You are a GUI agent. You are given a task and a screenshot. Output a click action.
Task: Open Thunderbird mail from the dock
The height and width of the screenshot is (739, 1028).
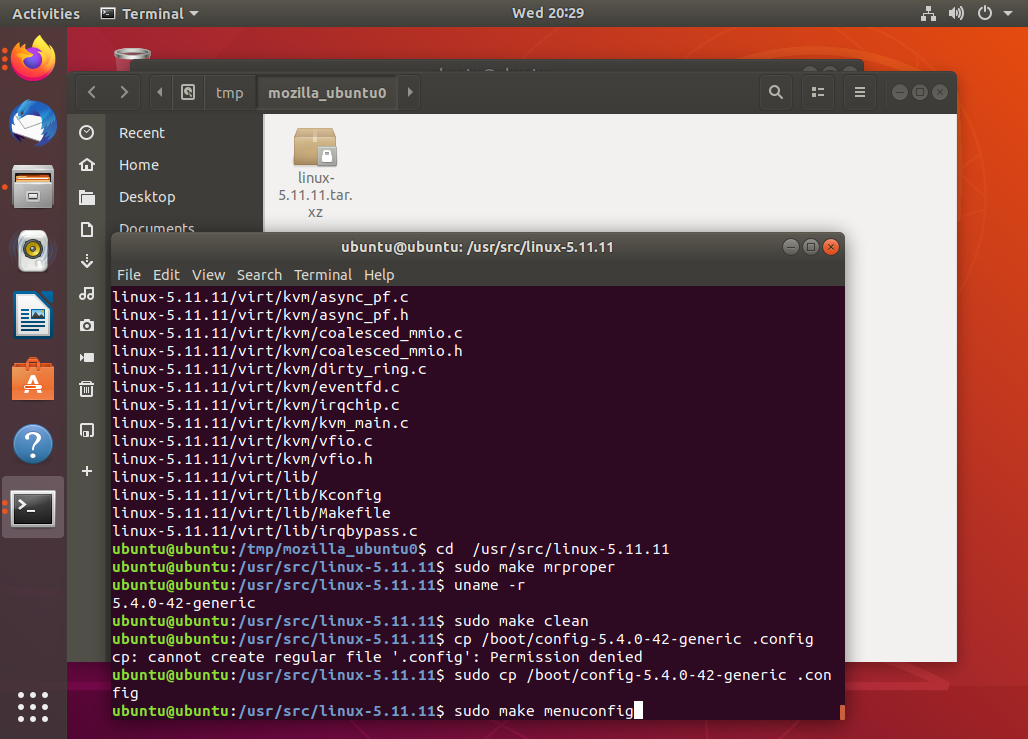(x=33, y=124)
